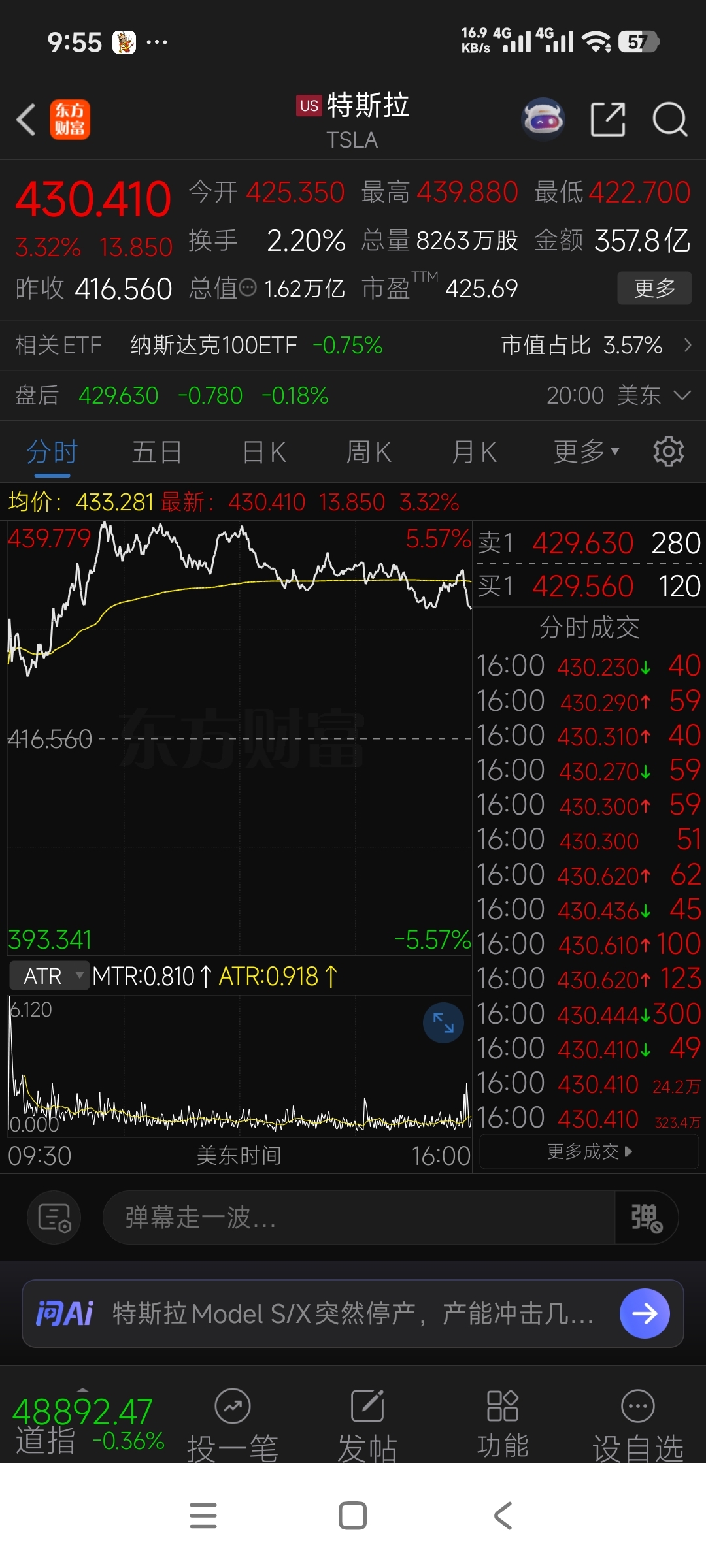
Task: Tap 卖1 429.630 ask quote
Action: pyautogui.click(x=589, y=543)
